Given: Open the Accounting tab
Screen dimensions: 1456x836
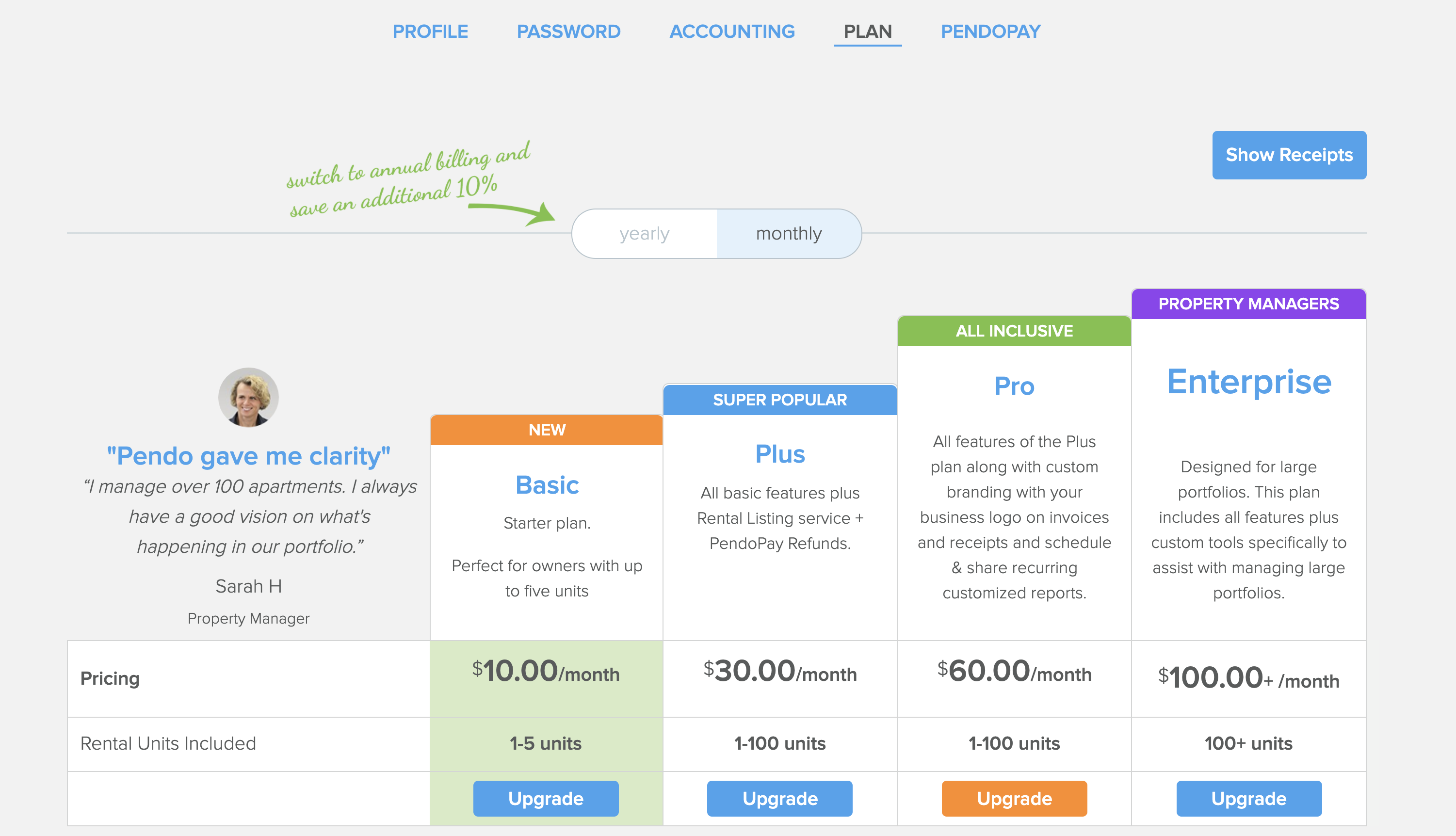Looking at the screenshot, I should pos(732,31).
